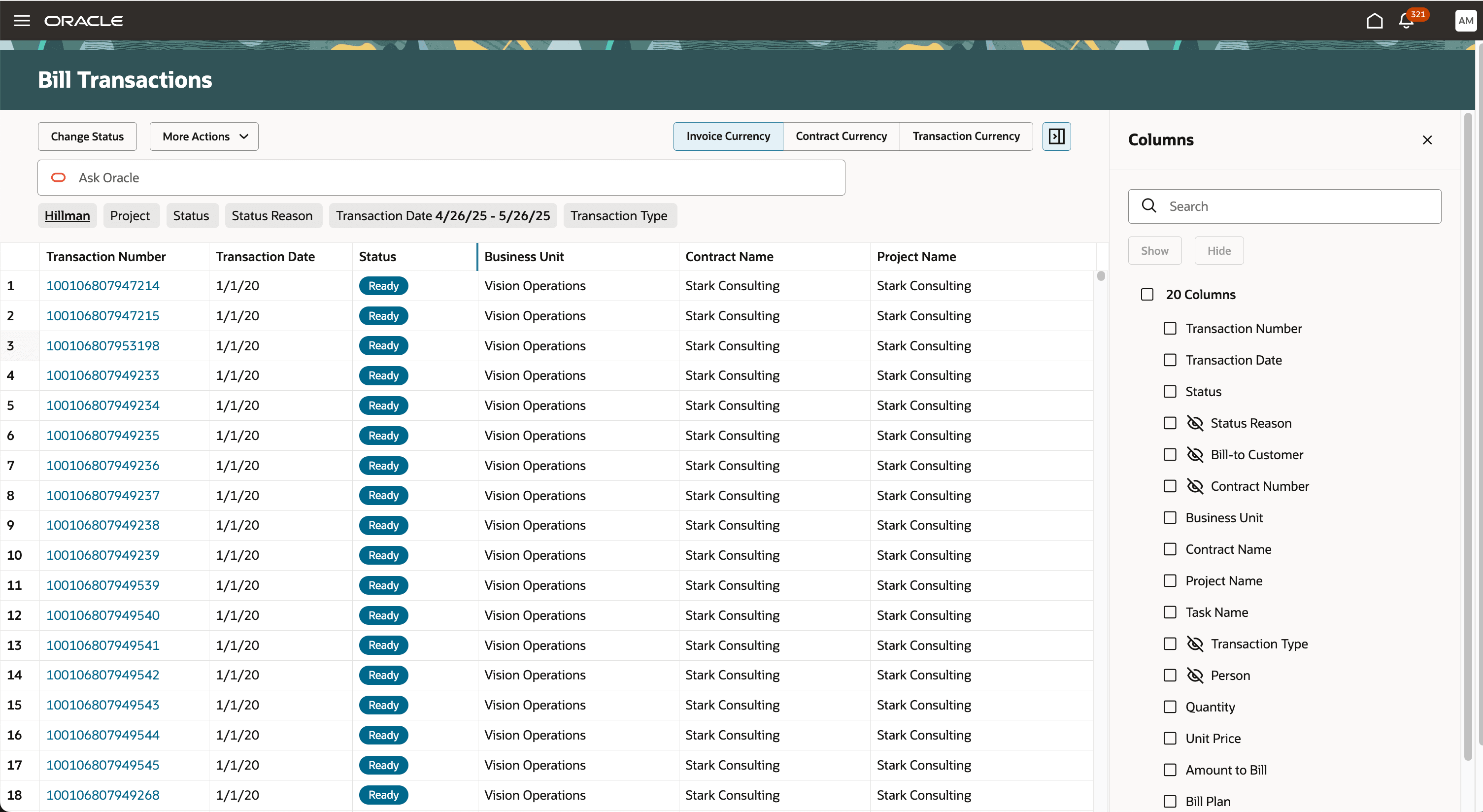Viewport: 1483px width, 812px height.
Task: Open the Transaction Date filter chip
Action: [x=442, y=216]
